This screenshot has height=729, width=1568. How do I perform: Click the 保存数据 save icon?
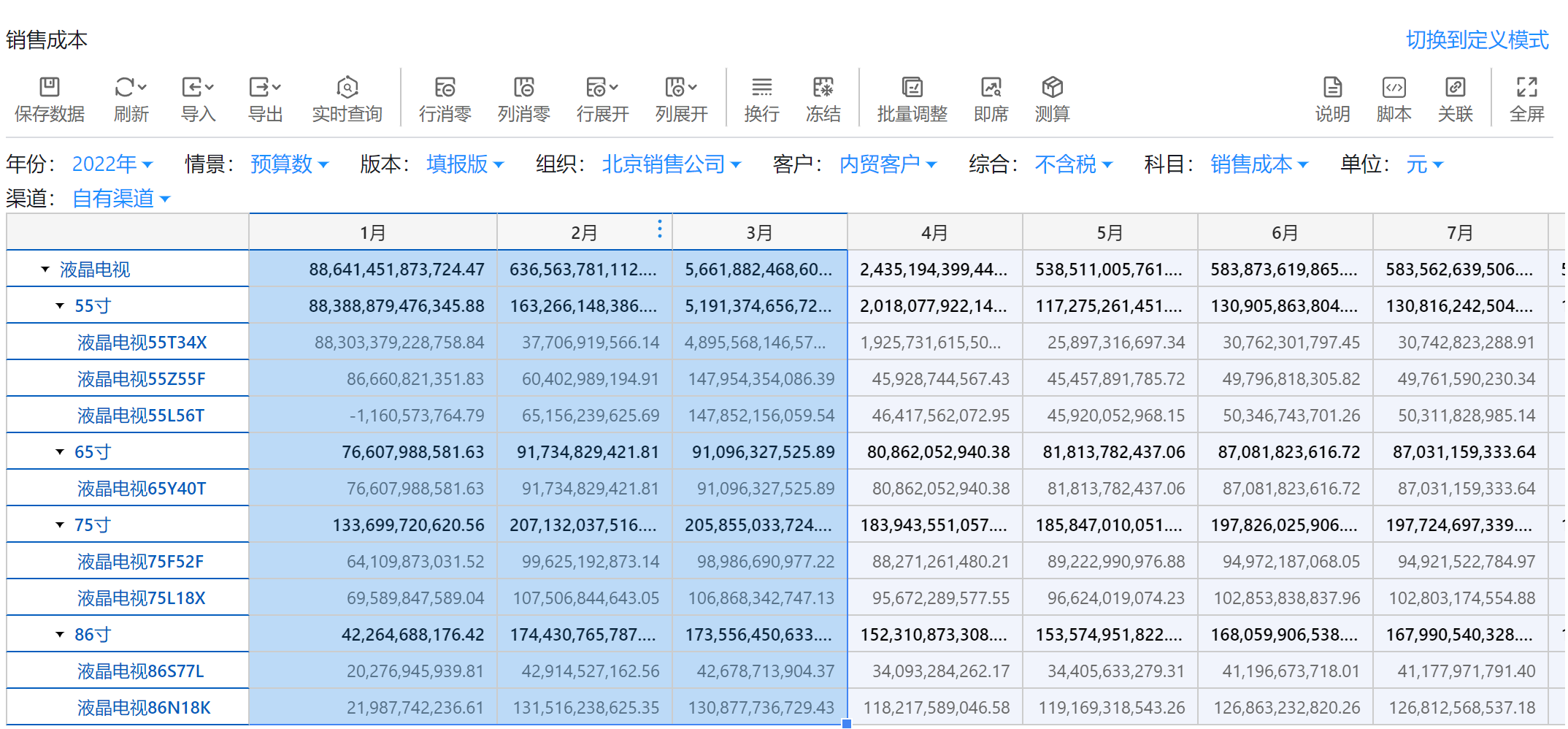(49, 88)
